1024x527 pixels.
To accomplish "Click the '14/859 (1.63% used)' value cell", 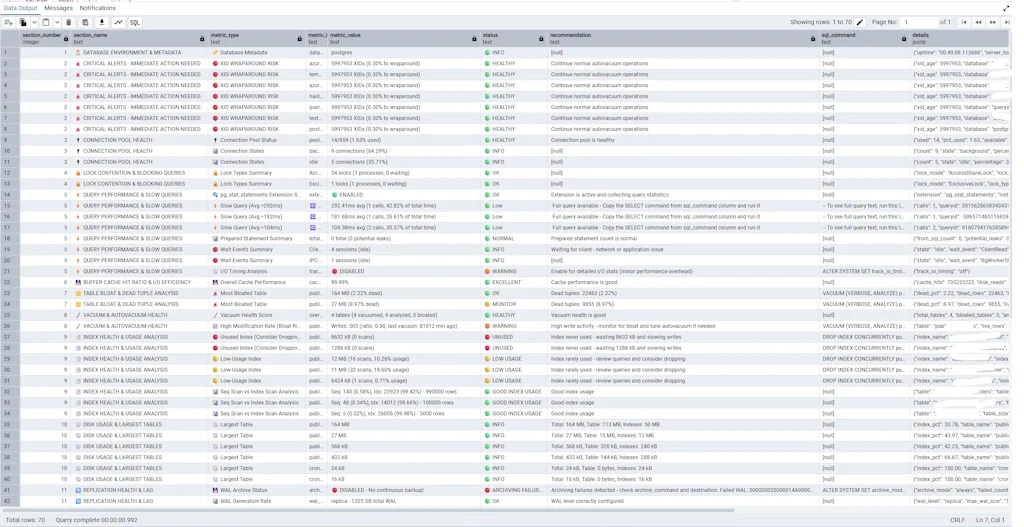I will (x=404, y=140).
